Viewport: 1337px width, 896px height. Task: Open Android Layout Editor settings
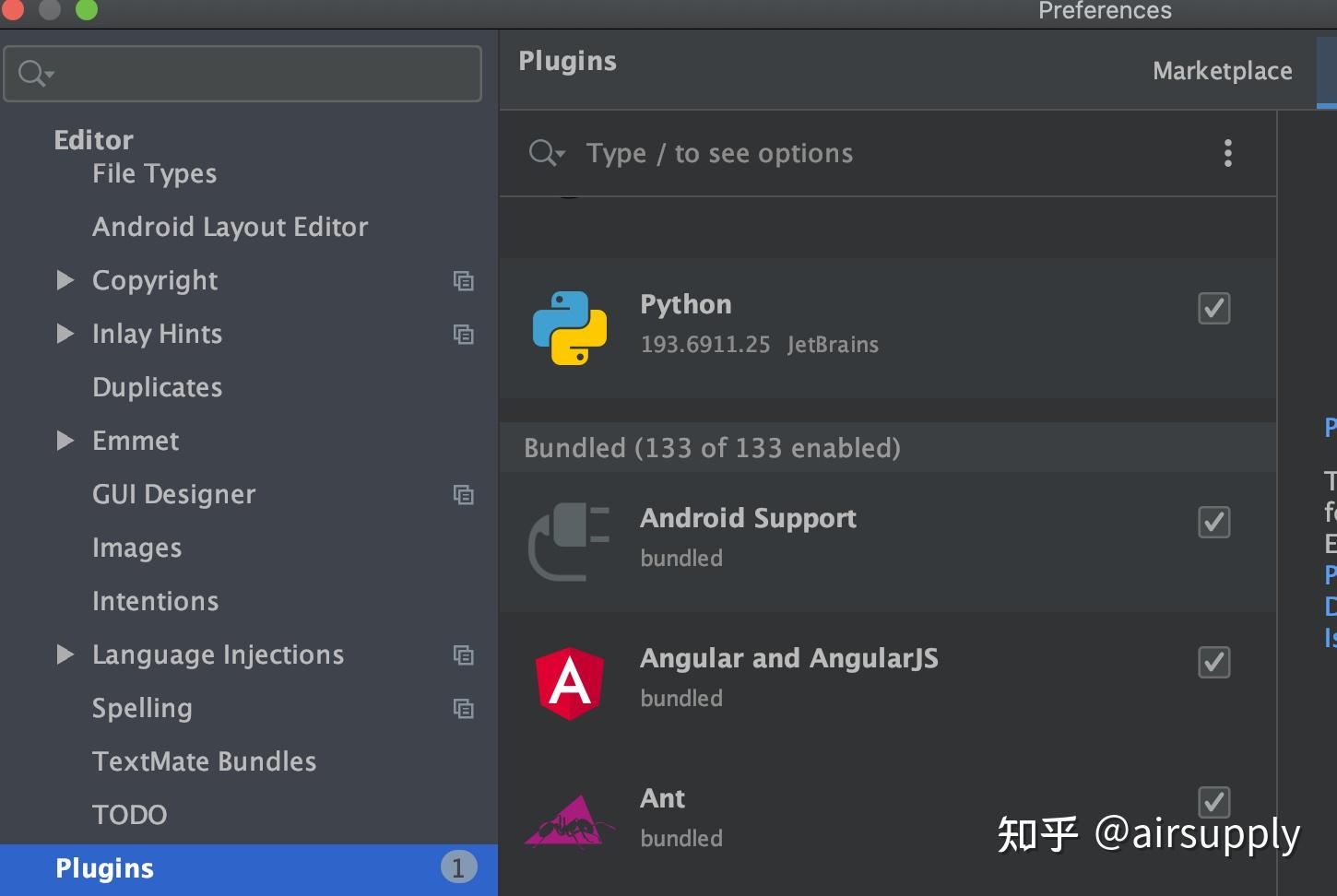coord(230,228)
